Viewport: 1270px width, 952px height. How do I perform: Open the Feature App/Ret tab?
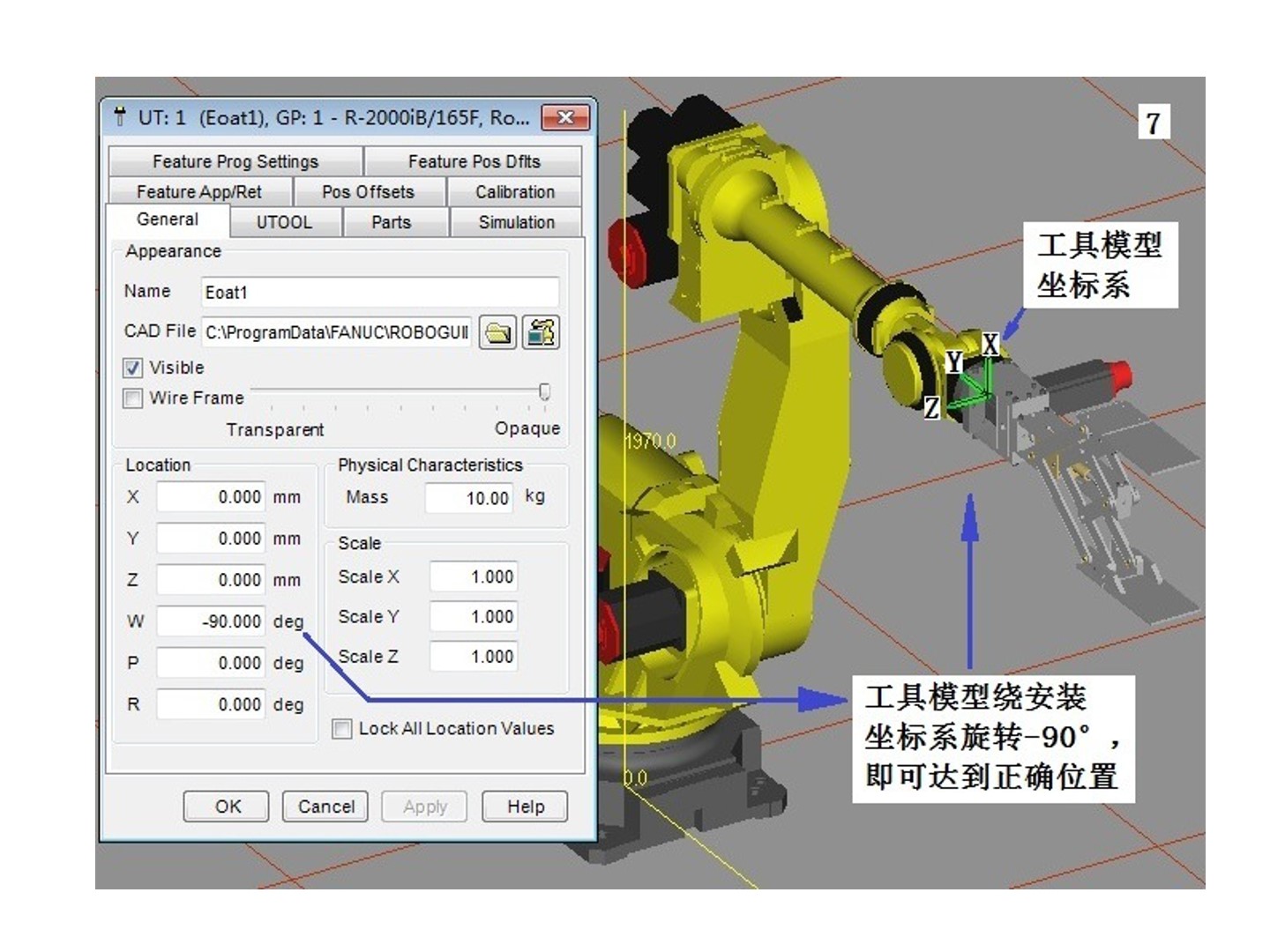coord(199,191)
